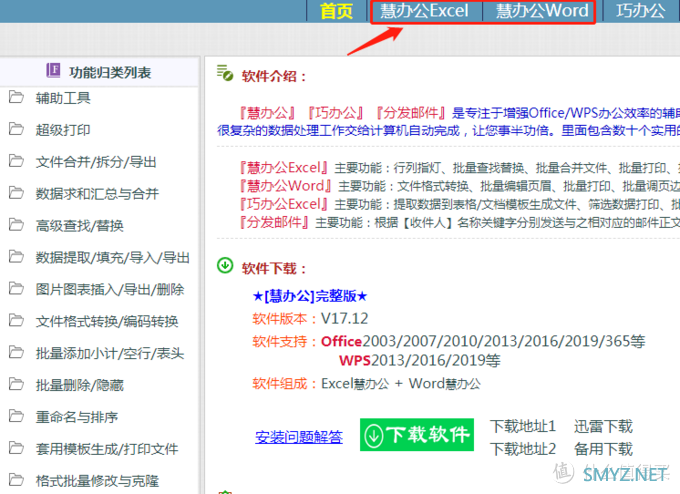Click the red『巧办公Excel』feature label

284,204
